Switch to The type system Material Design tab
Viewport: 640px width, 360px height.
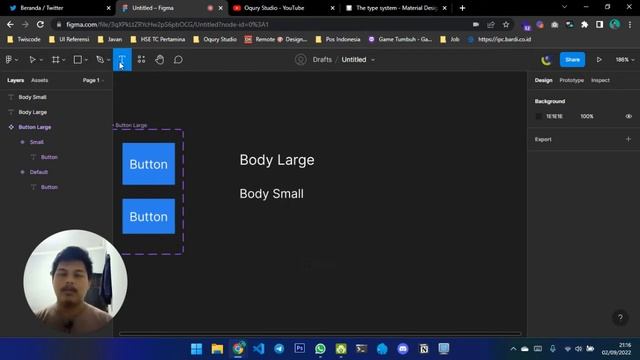click(396, 8)
